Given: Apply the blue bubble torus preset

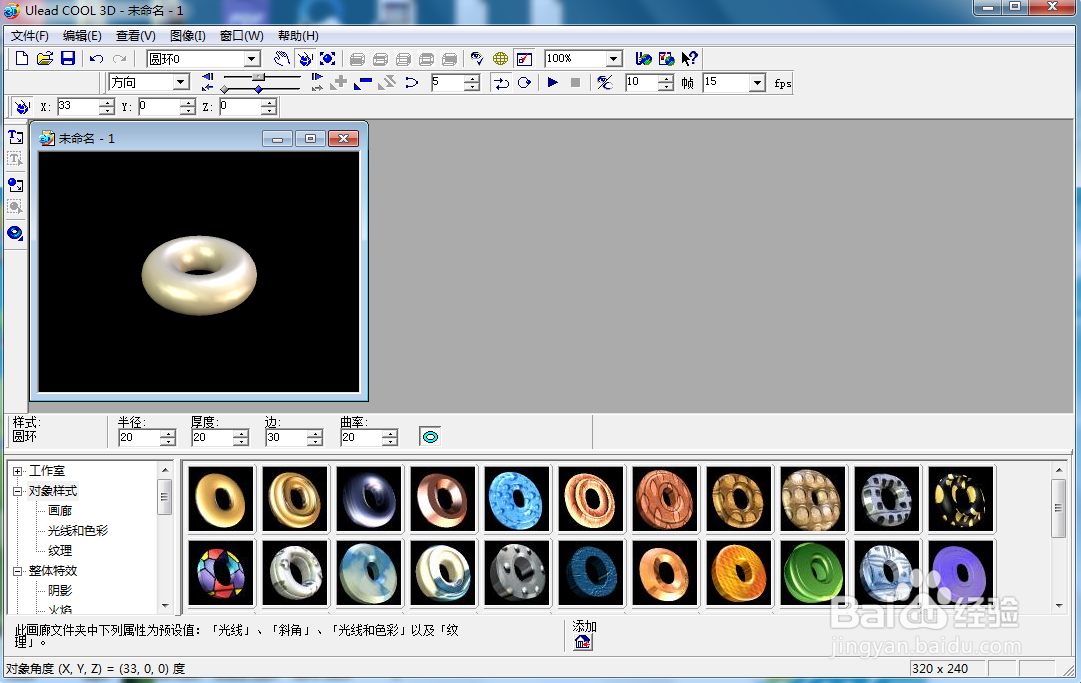Looking at the screenshot, I should click(517, 499).
